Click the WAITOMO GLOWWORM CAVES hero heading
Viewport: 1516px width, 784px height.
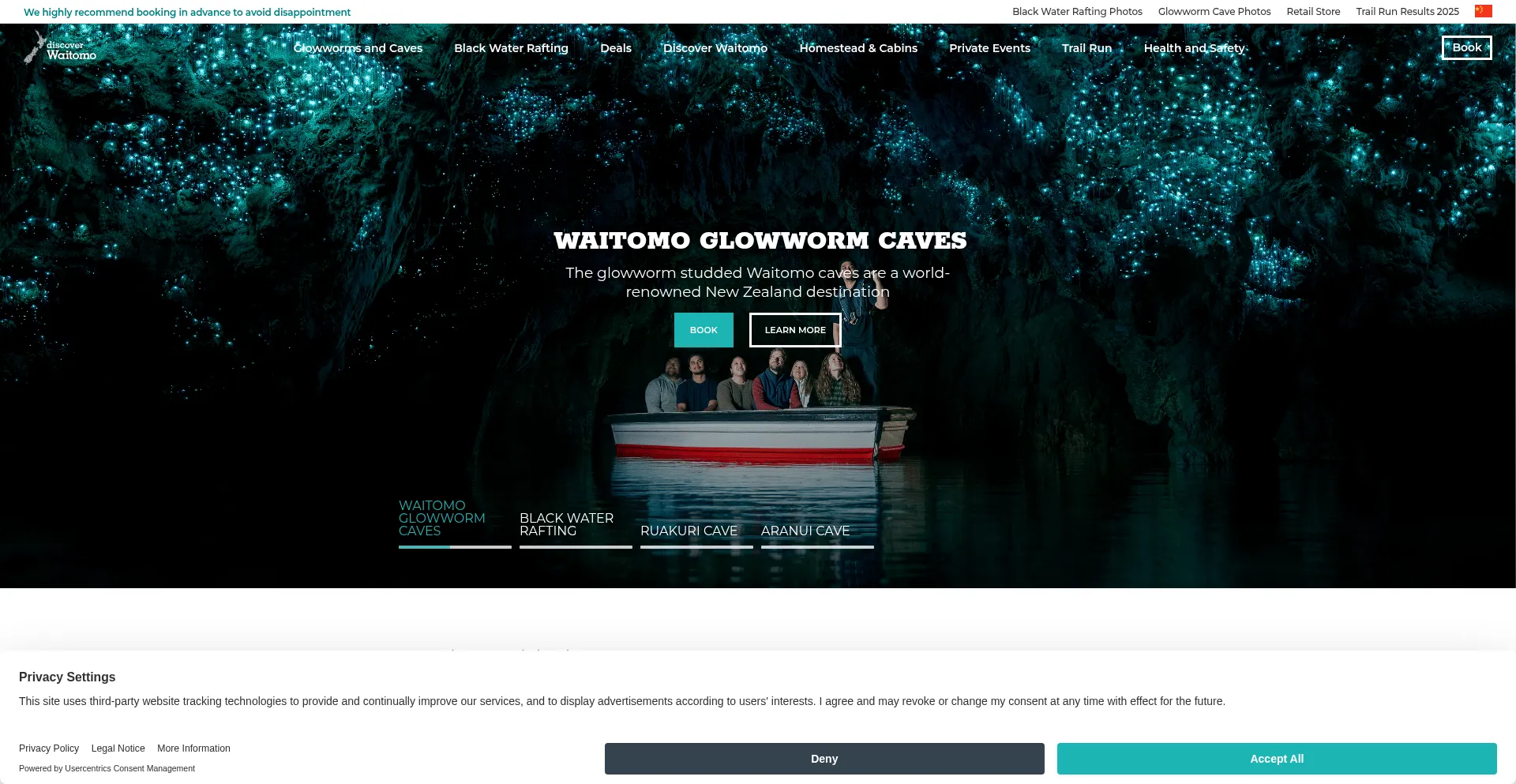coord(760,241)
